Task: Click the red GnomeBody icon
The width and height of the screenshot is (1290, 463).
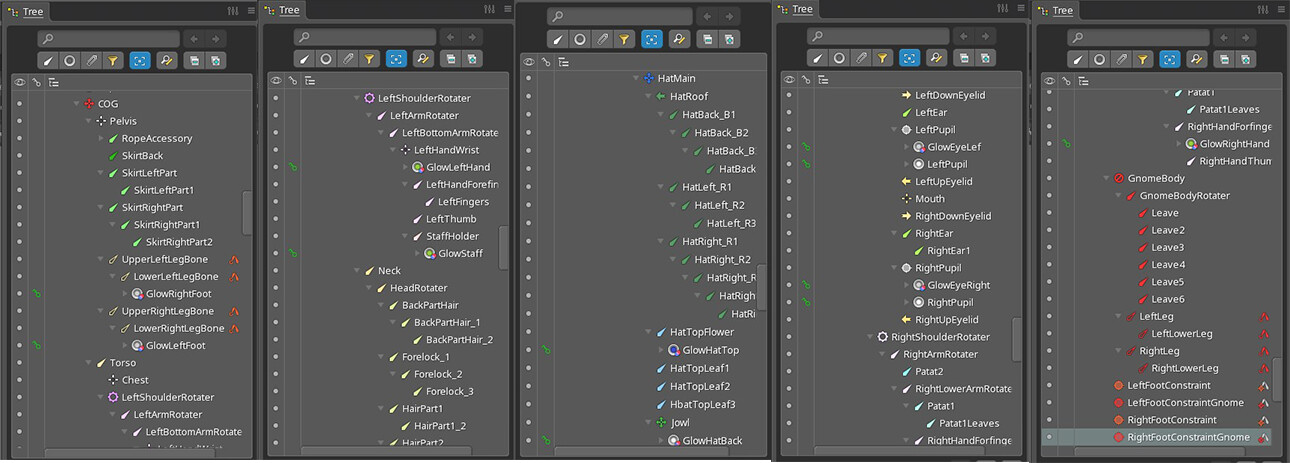Action: (x=1118, y=179)
